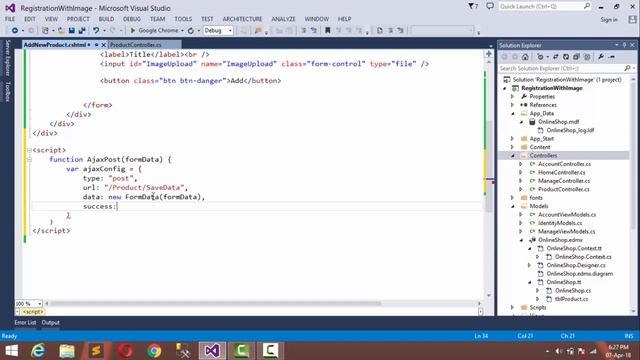Image resolution: width=640 pixels, height=360 pixels.
Task: Click the Navigate Backward toolbar icon
Action: pyautogui.click(x=15, y=31)
